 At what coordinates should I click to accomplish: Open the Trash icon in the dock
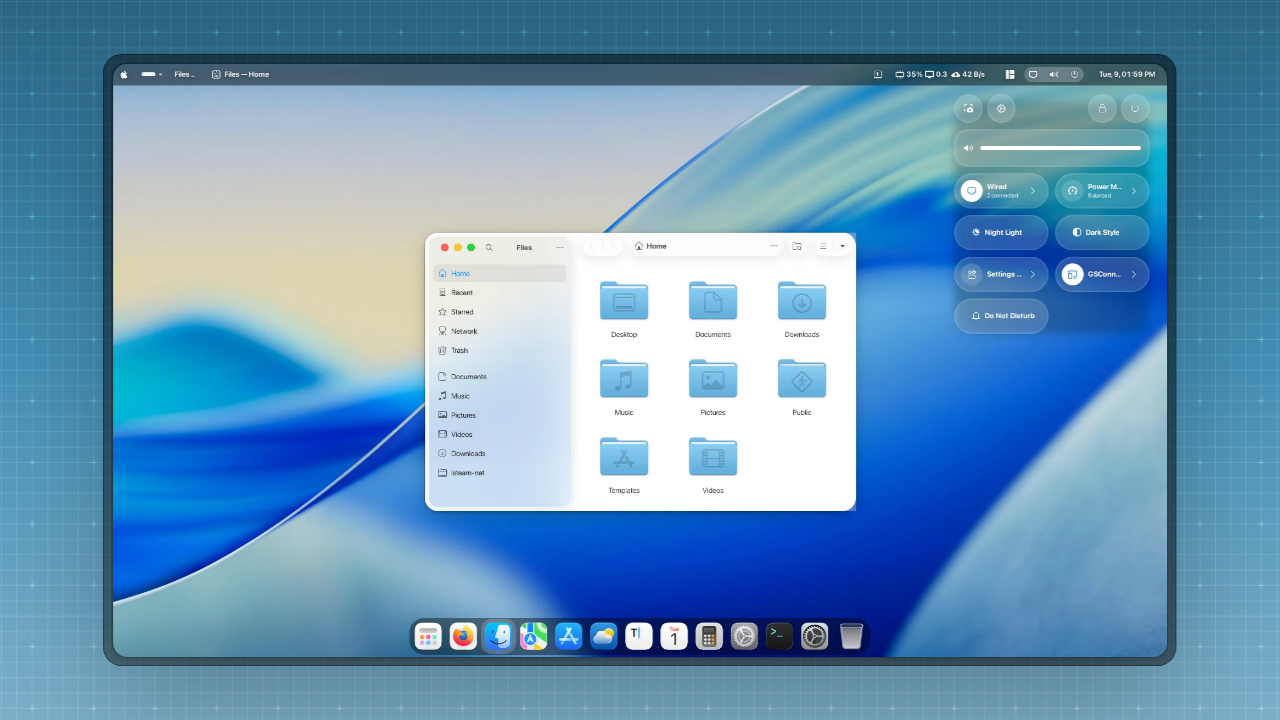[851, 636]
